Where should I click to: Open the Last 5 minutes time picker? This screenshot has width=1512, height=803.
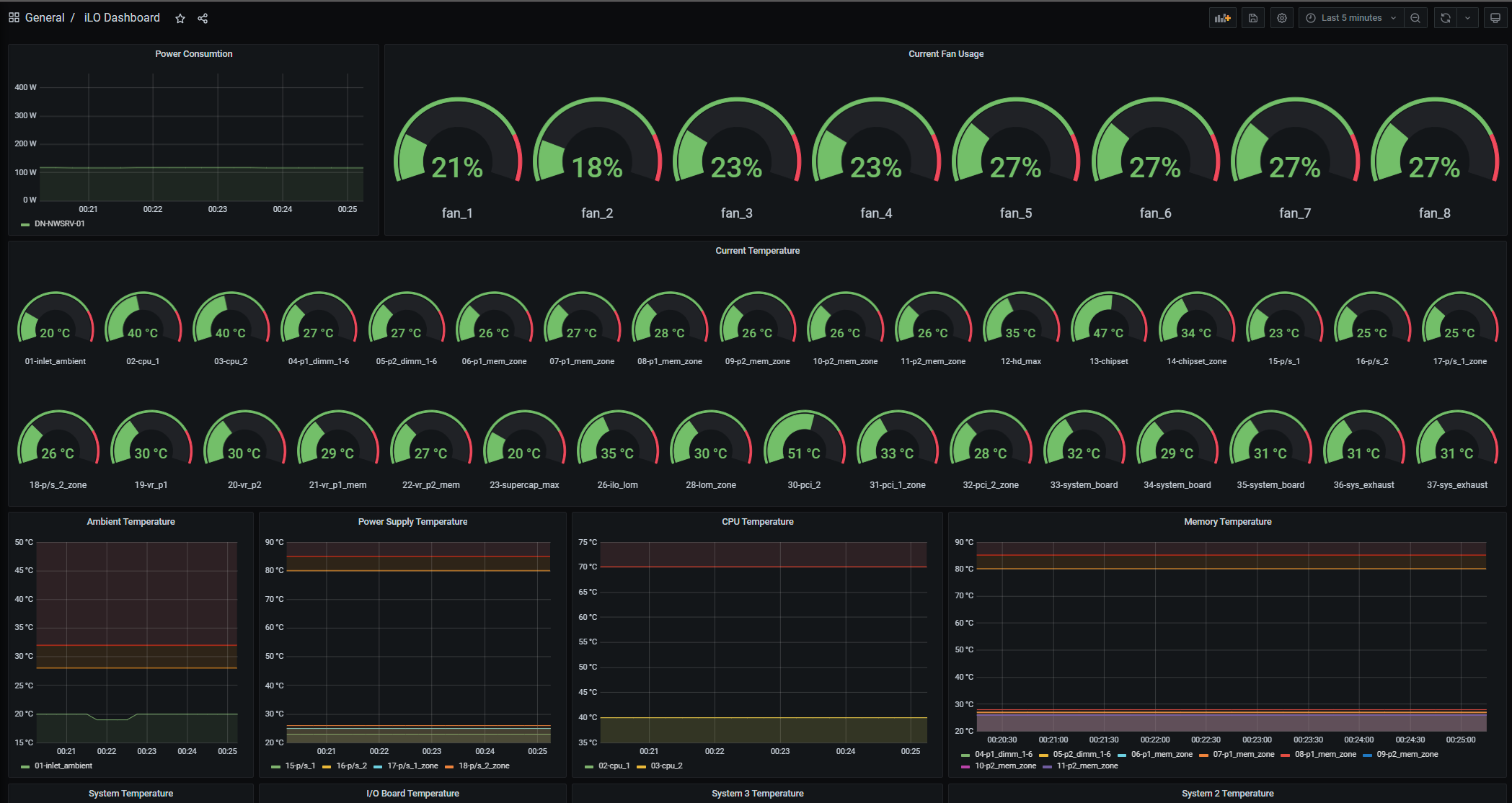(1350, 18)
